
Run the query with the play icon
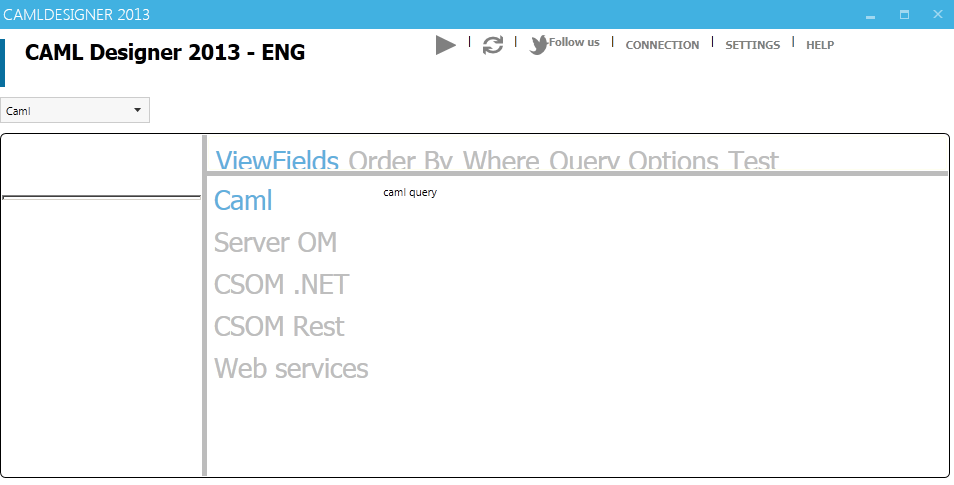[446, 45]
